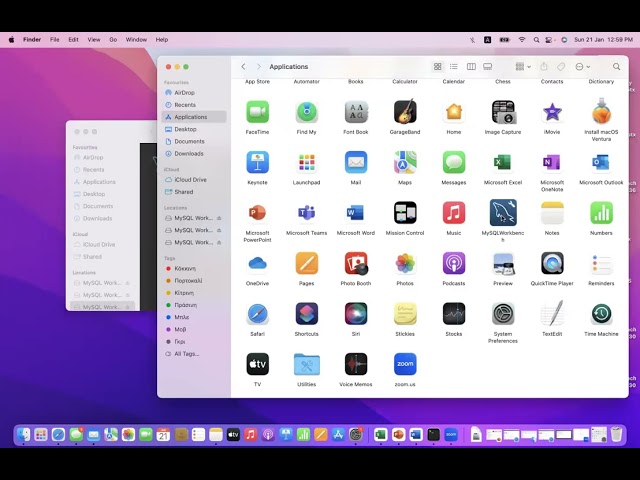Open the File menu
This screenshot has height=480, width=640.
click(55, 40)
